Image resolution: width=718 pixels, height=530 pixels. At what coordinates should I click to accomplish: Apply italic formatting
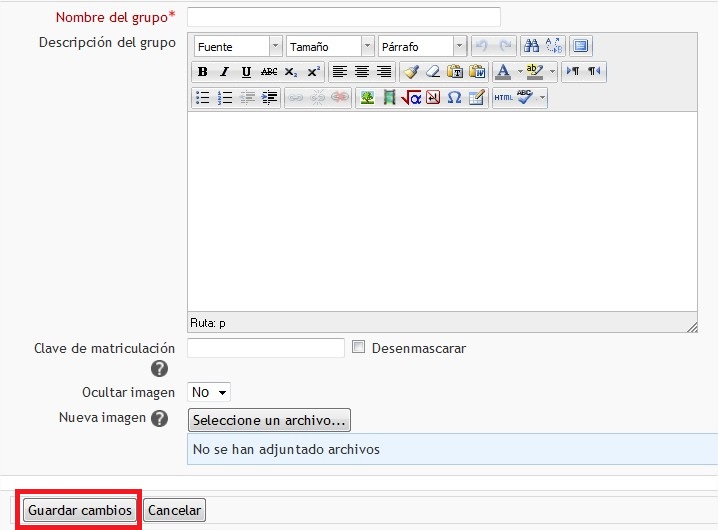click(224, 72)
